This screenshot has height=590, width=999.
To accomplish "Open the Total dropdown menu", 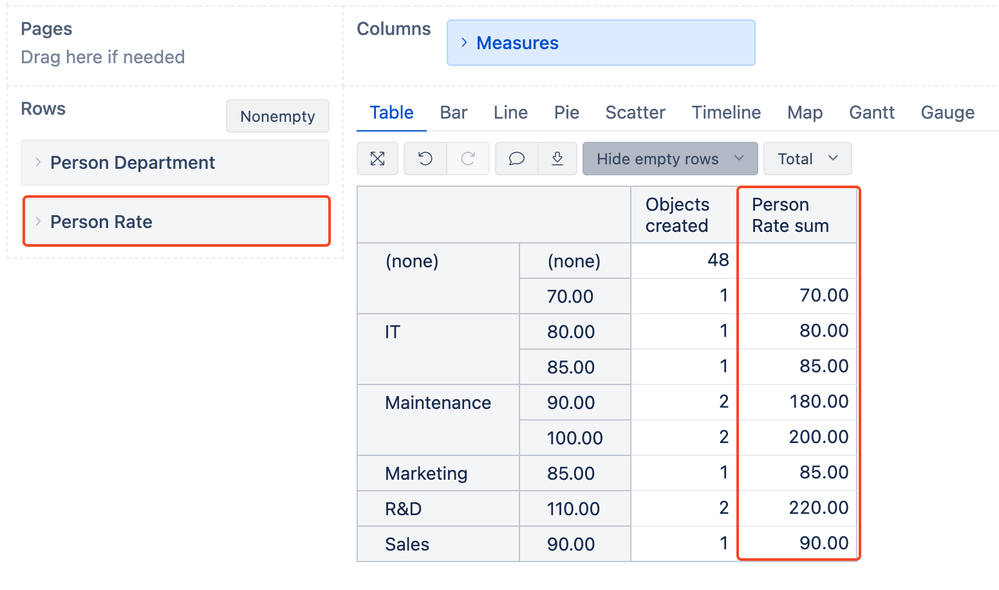I will click(807, 159).
